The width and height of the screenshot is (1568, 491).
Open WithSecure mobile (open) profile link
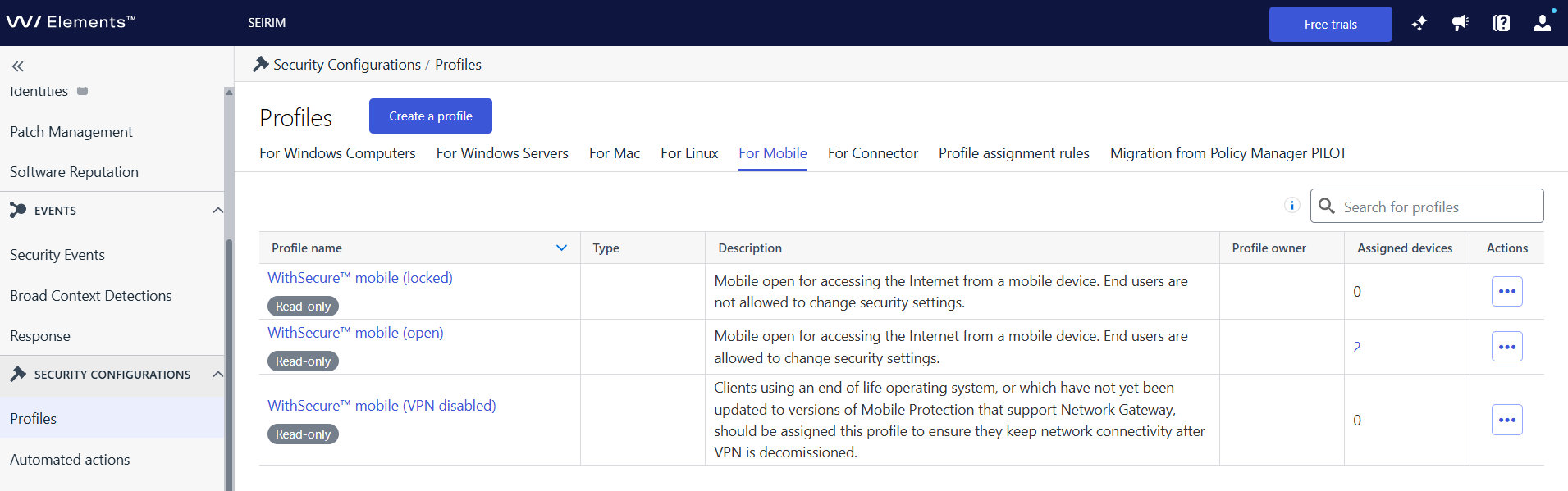(x=355, y=333)
